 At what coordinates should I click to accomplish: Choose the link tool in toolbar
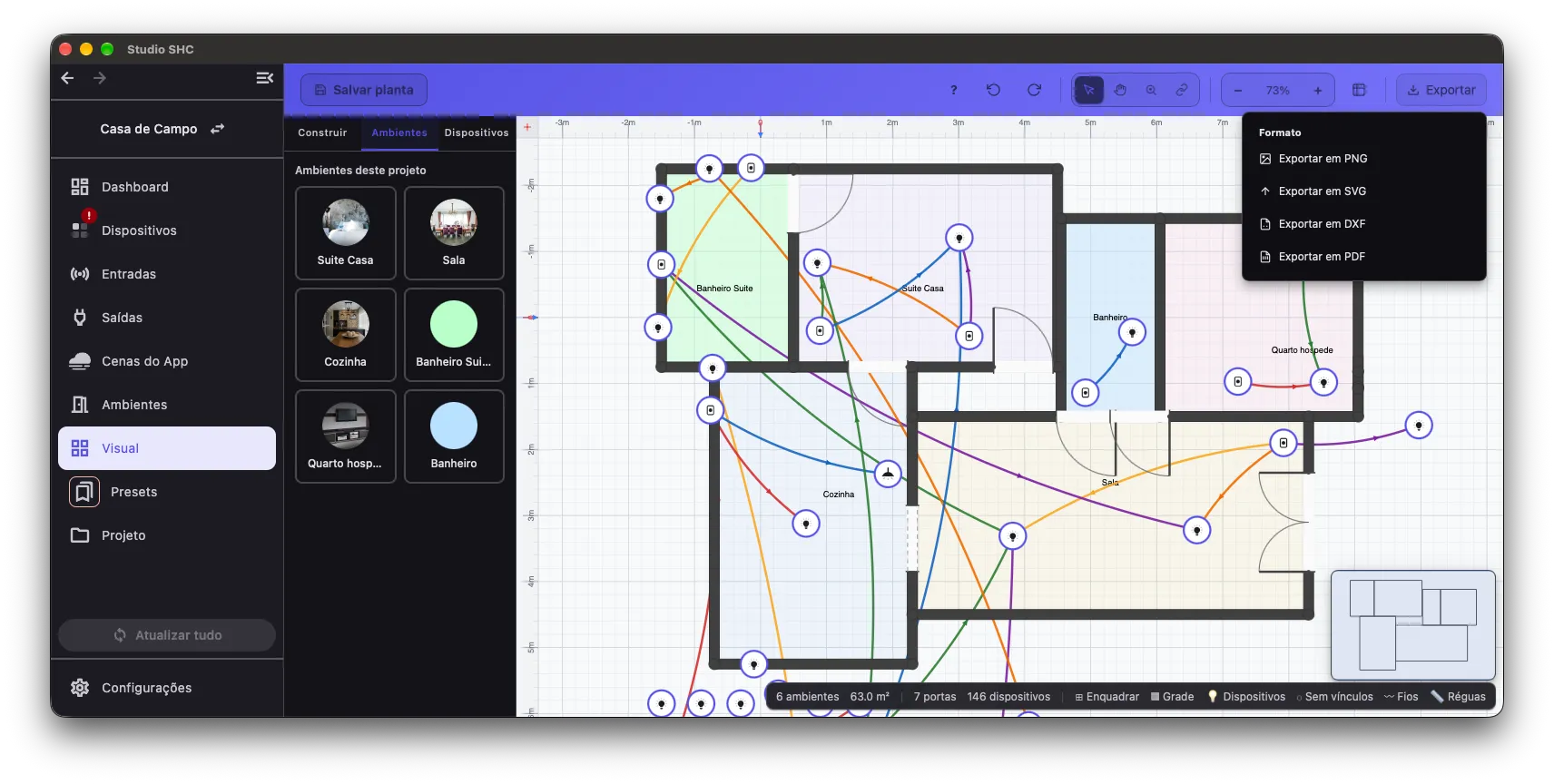pyautogui.click(x=1182, y=90)
